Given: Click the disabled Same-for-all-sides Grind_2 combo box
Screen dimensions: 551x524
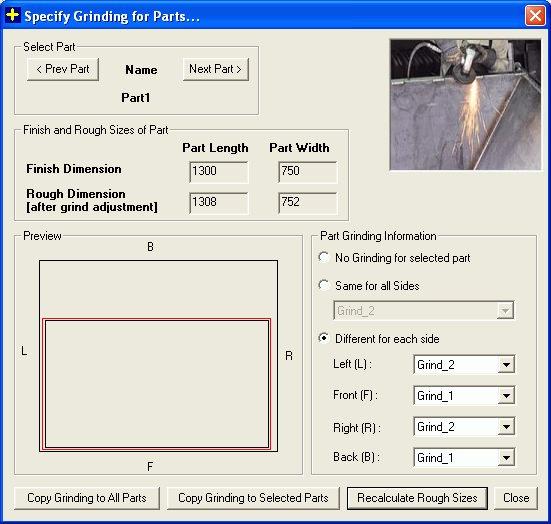Looking at the screenshot, I should (x=424, y=311).
